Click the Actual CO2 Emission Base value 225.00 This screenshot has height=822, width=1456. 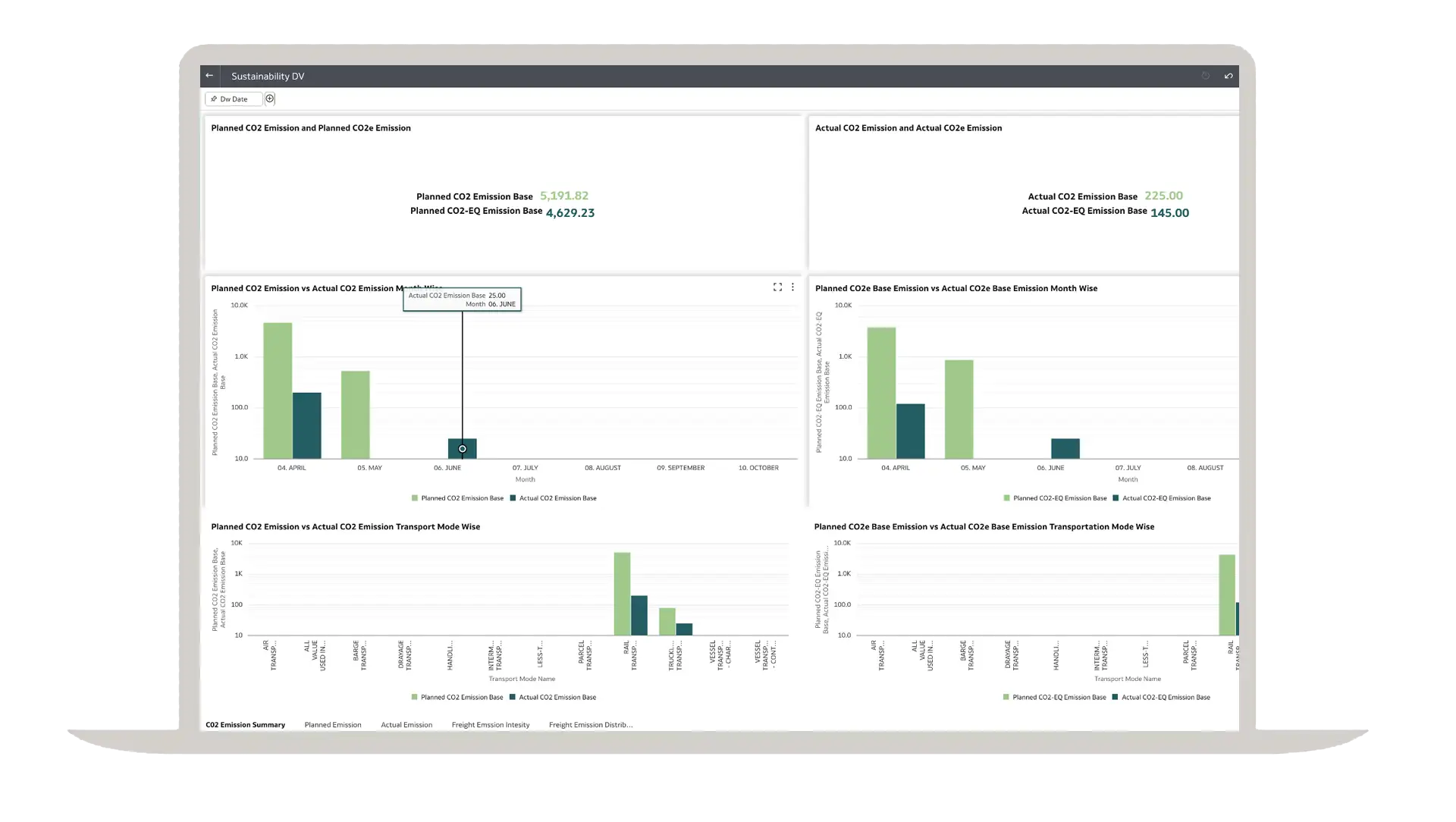[1163, 196]
